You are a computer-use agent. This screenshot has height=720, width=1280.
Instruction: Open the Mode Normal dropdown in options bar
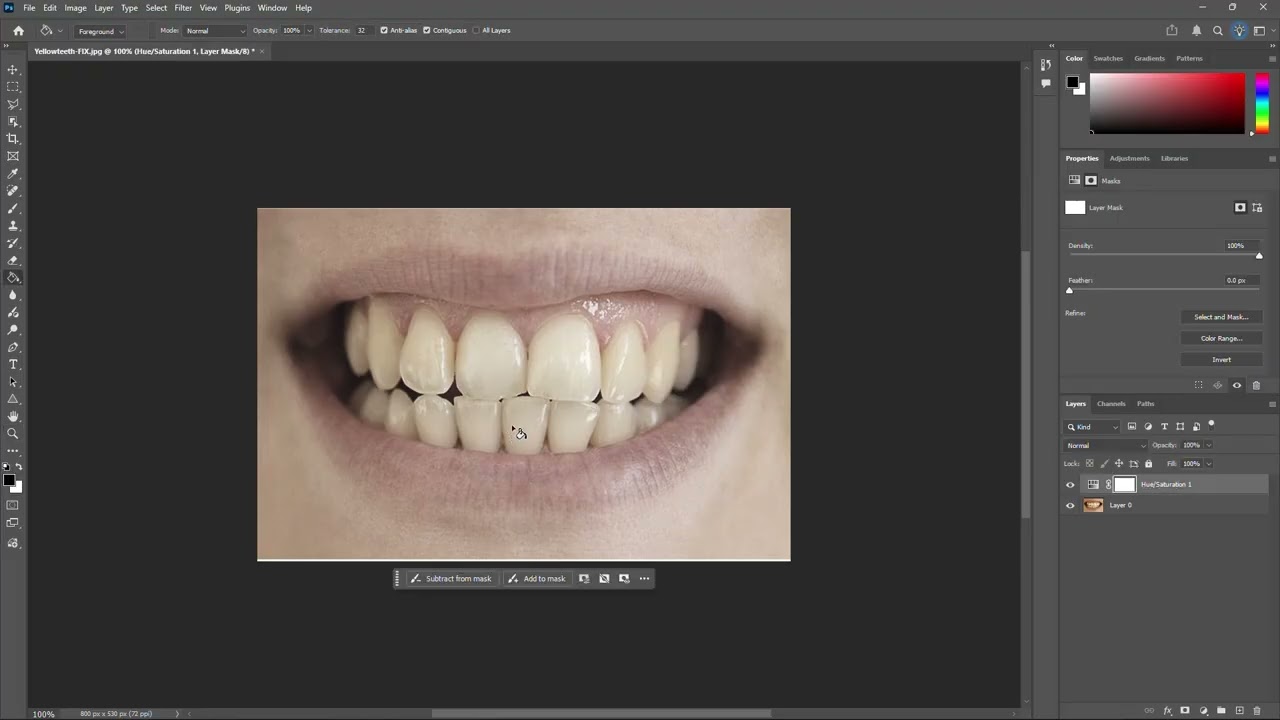214,31
